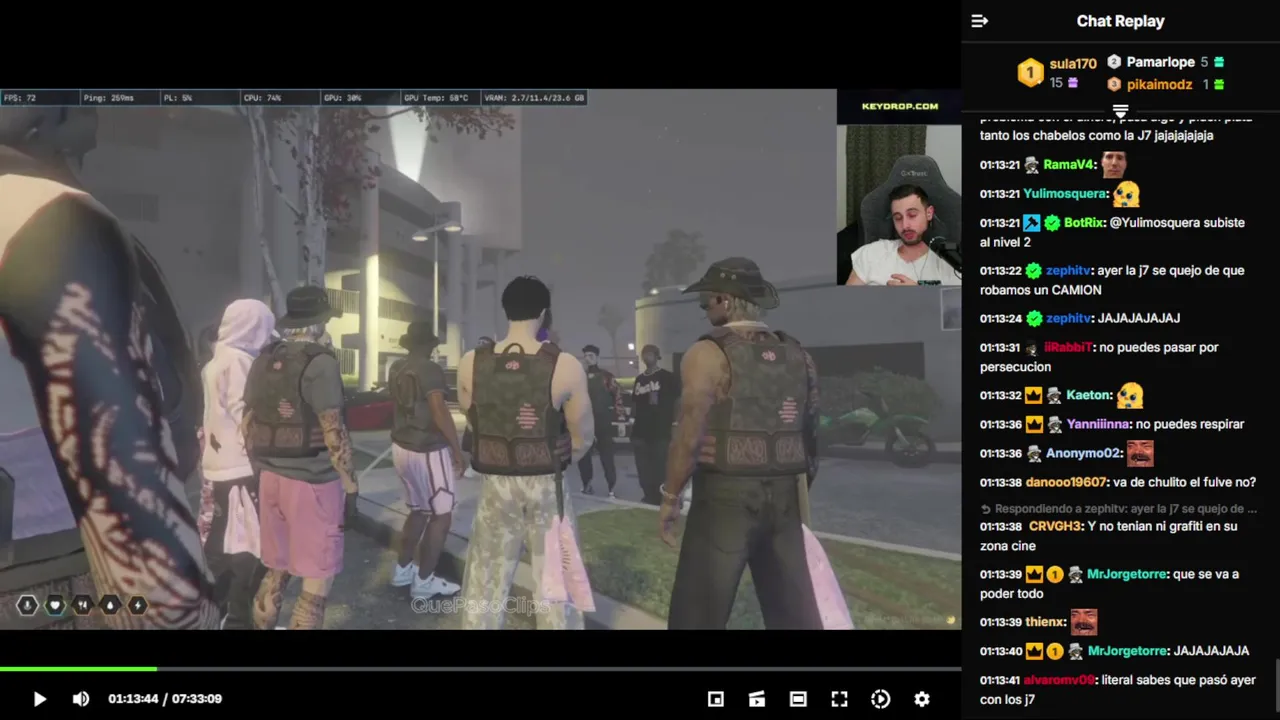Jump to chat timestamp 01:13:41

[1000, 680]
